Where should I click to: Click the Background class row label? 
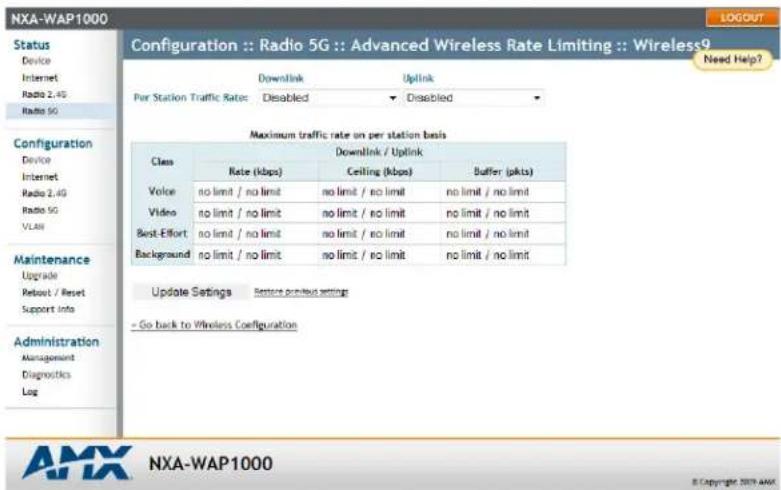[162, 254]
